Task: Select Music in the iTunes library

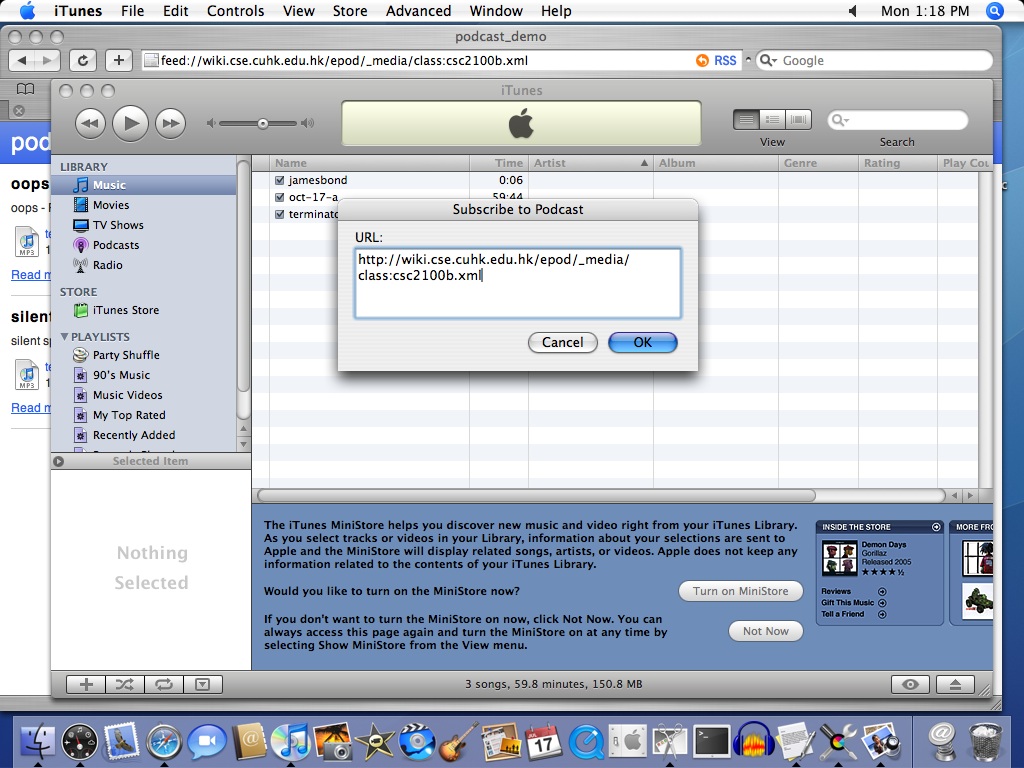Action: coord(144,185)
